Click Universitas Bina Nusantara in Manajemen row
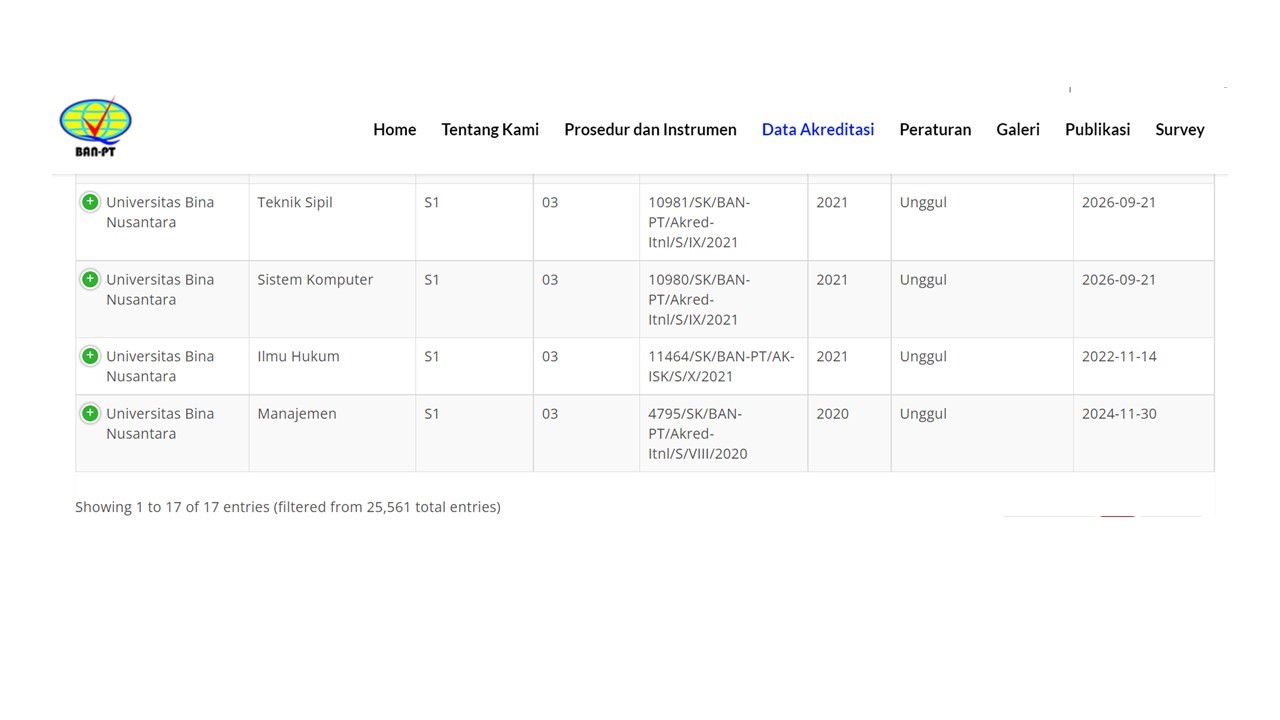The height and width of the screenshot is (720, 1280). click(160, 423)
